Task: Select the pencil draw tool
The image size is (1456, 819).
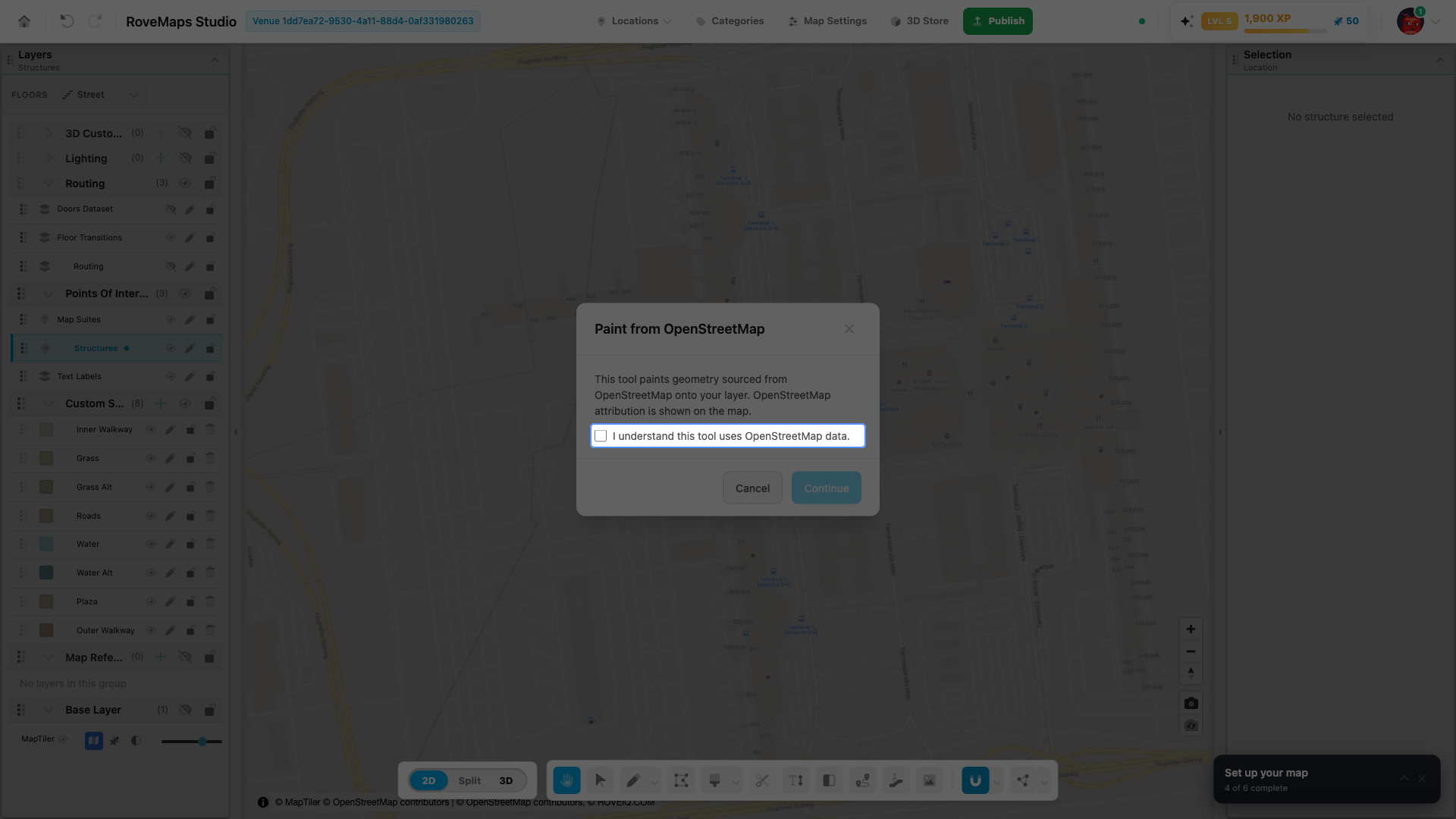Action: click(x=633, y=780)
